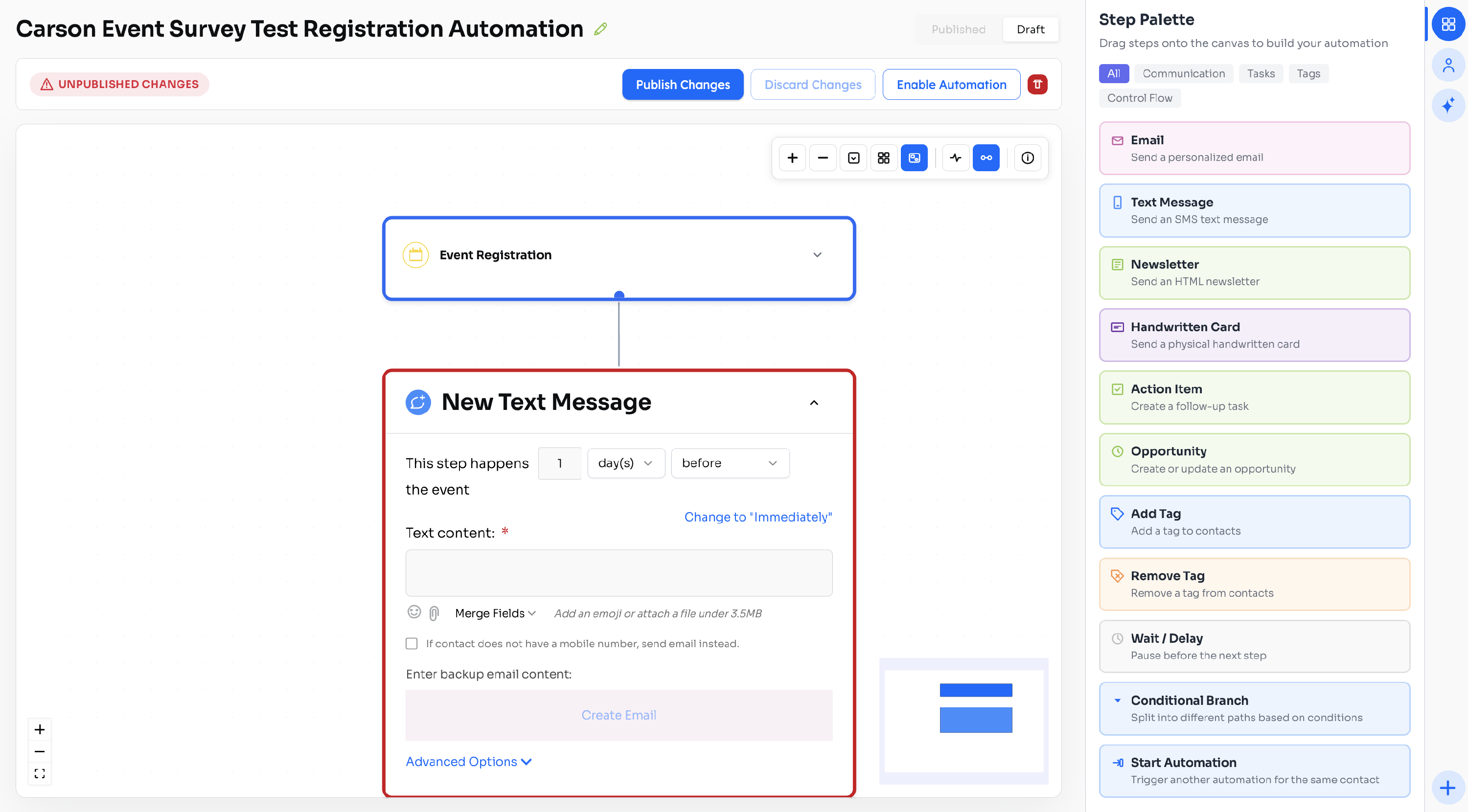Open the AI sparkle sidebar icon

tap(1448, 106)
